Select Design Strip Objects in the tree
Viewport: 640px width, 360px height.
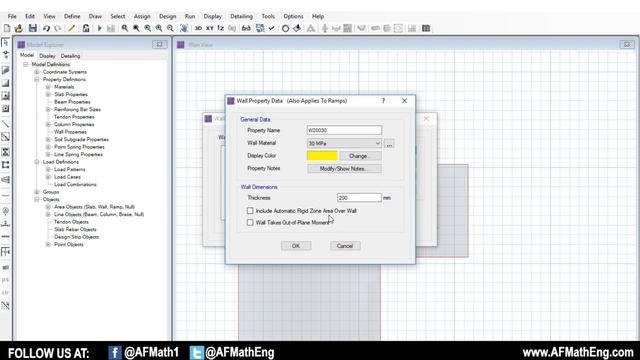pos(76,237)
